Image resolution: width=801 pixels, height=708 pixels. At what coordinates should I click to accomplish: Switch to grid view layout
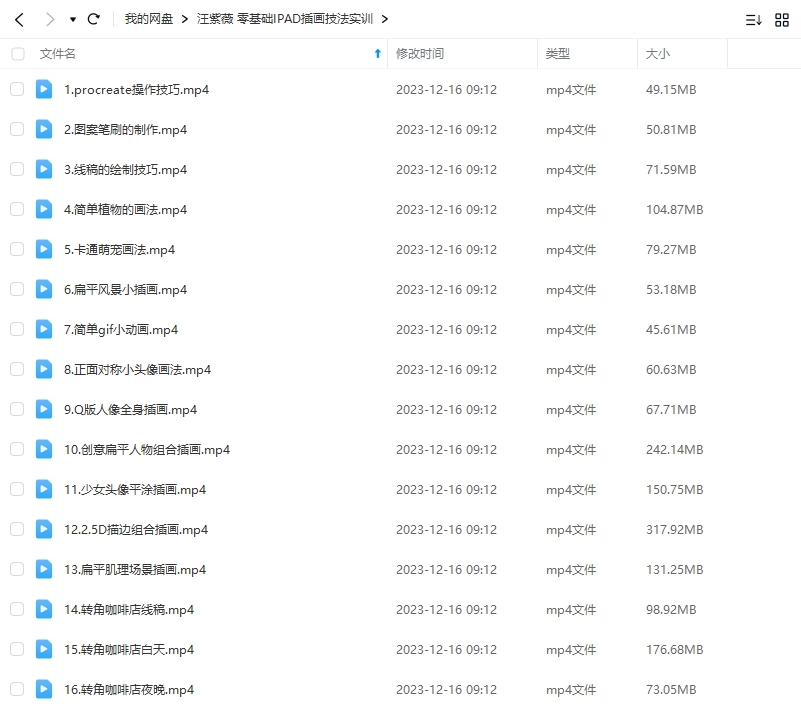[x=782, y=19]
